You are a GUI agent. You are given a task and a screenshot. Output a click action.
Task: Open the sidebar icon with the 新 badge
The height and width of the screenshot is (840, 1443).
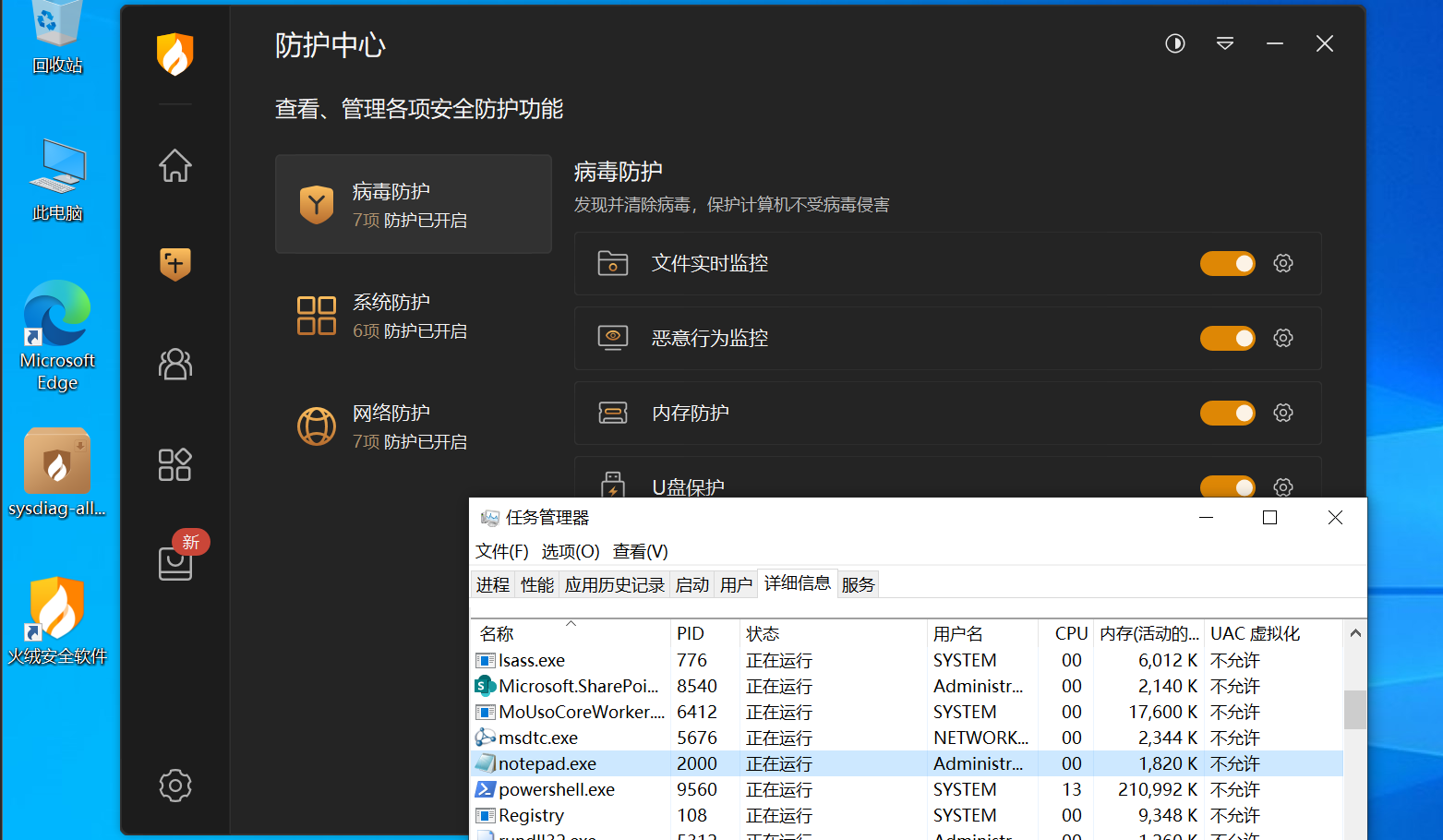[175, 562]
